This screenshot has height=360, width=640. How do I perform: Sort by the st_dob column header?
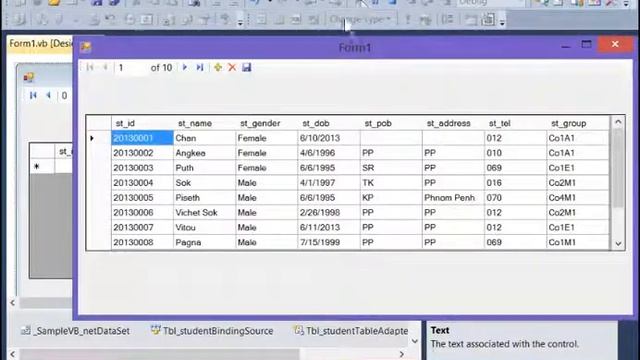tap(329, 123)
